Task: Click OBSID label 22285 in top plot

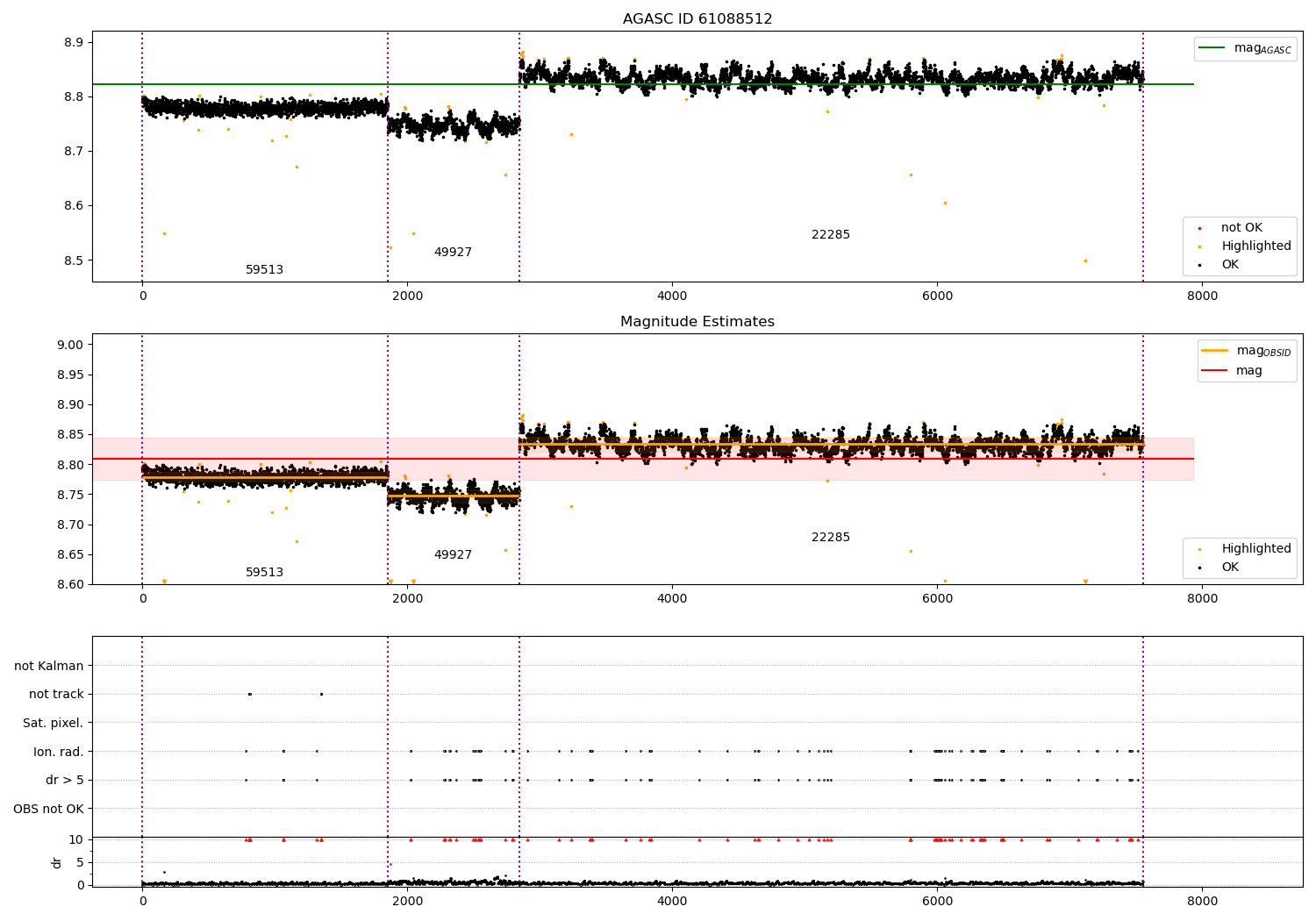Action: pos(830,235)
